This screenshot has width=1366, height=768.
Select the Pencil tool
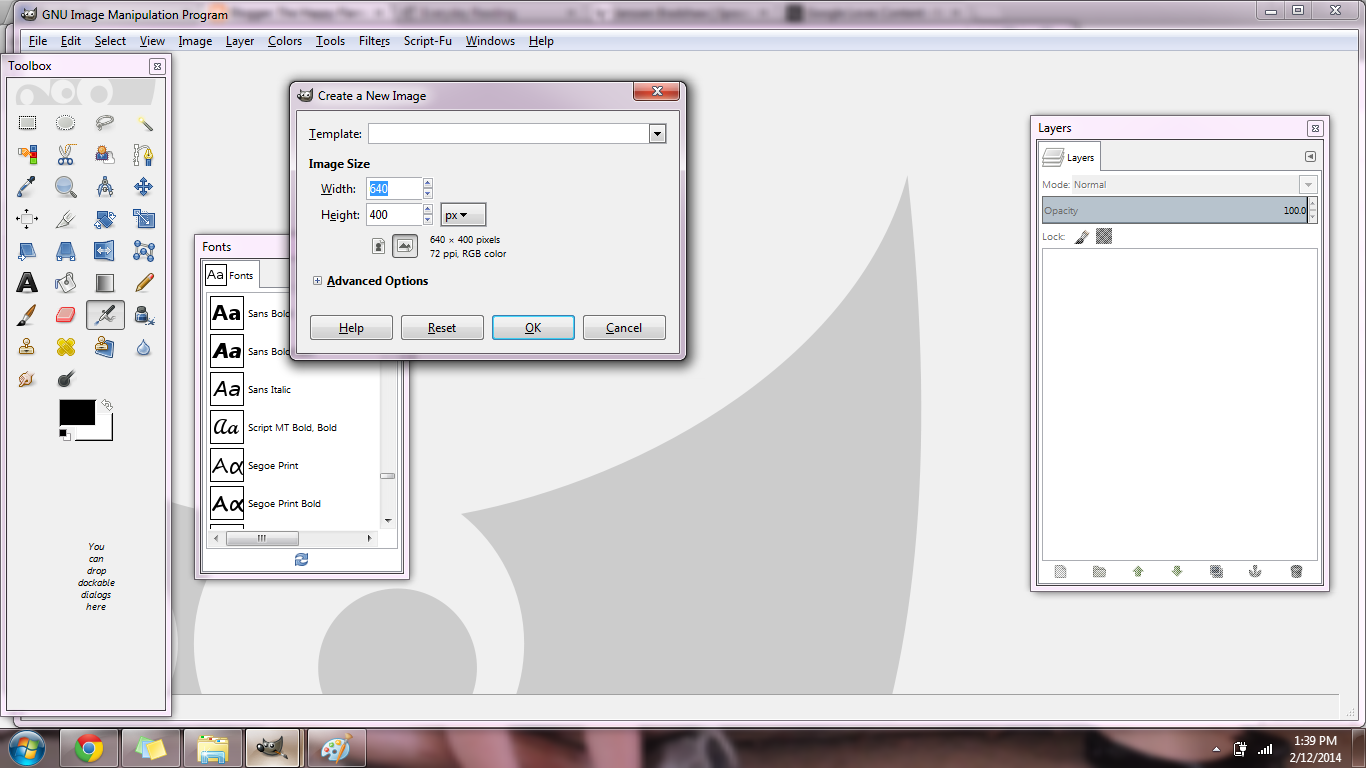144,283
